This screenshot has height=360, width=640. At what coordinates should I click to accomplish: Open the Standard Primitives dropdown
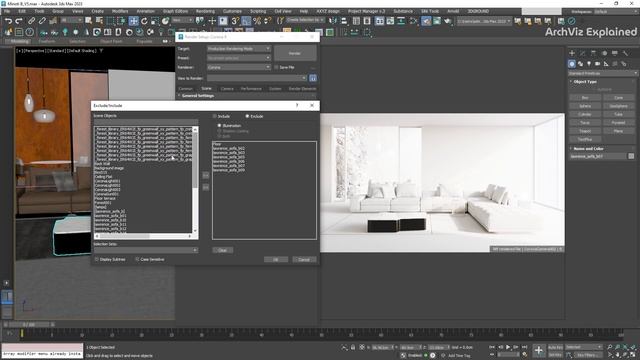[602, 73]
